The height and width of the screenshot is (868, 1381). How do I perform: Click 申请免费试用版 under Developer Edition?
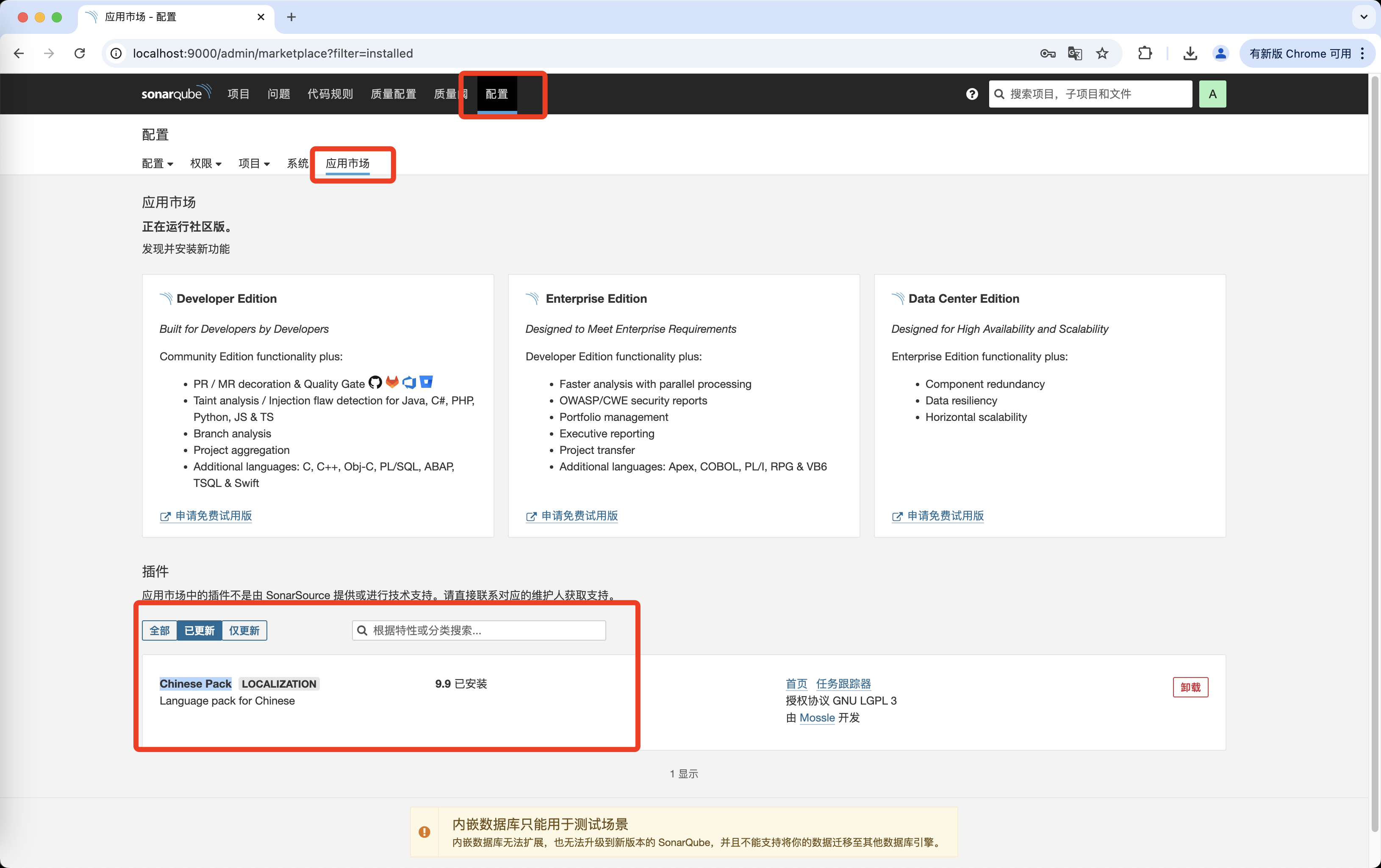[206, 515]
